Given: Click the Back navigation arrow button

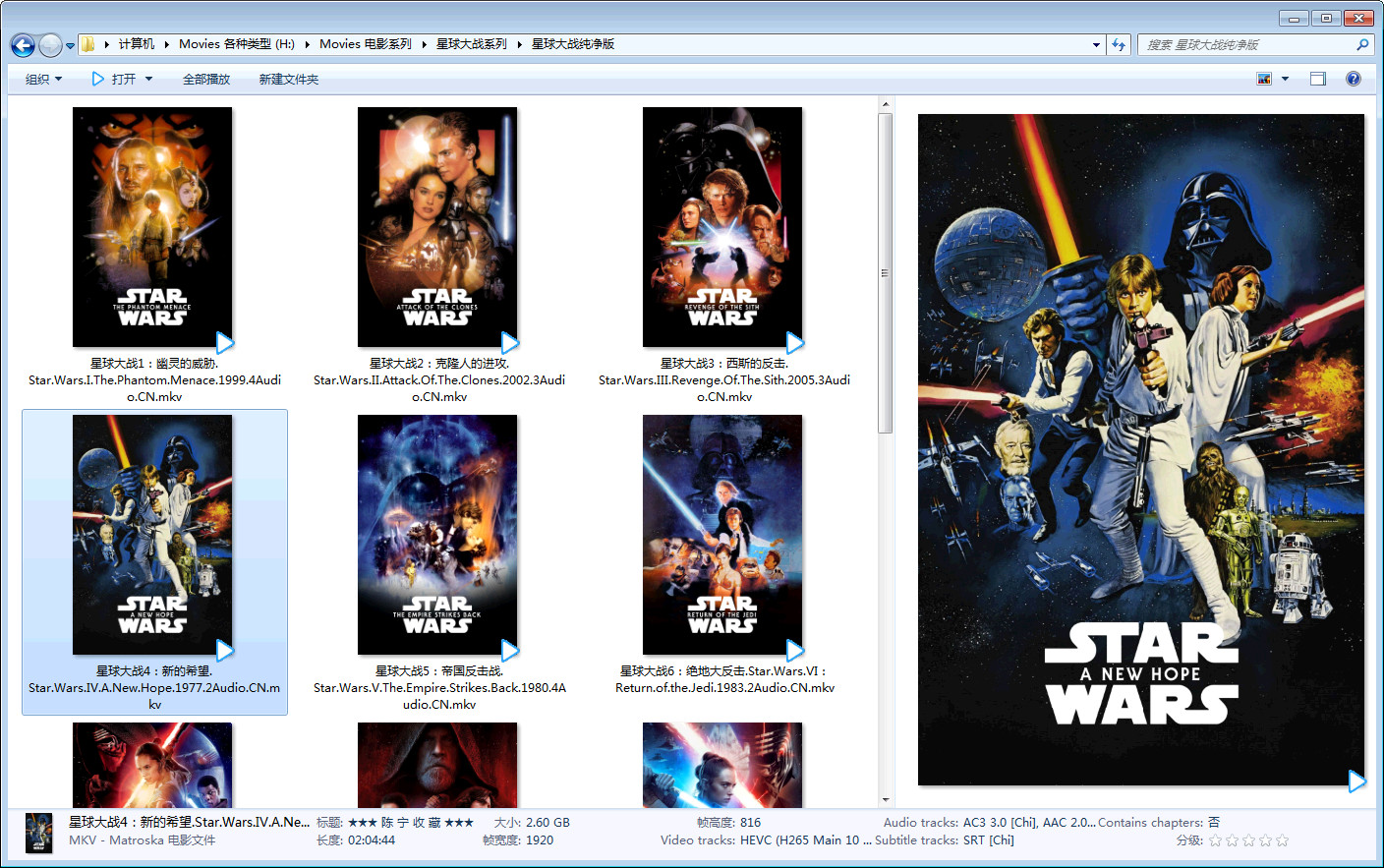Looking at the screenshot, I should pos(23,45).
